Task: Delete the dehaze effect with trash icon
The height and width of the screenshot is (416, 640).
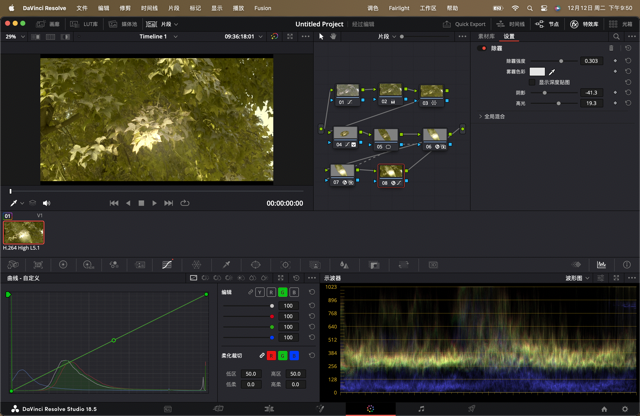Action: (612, 48)
